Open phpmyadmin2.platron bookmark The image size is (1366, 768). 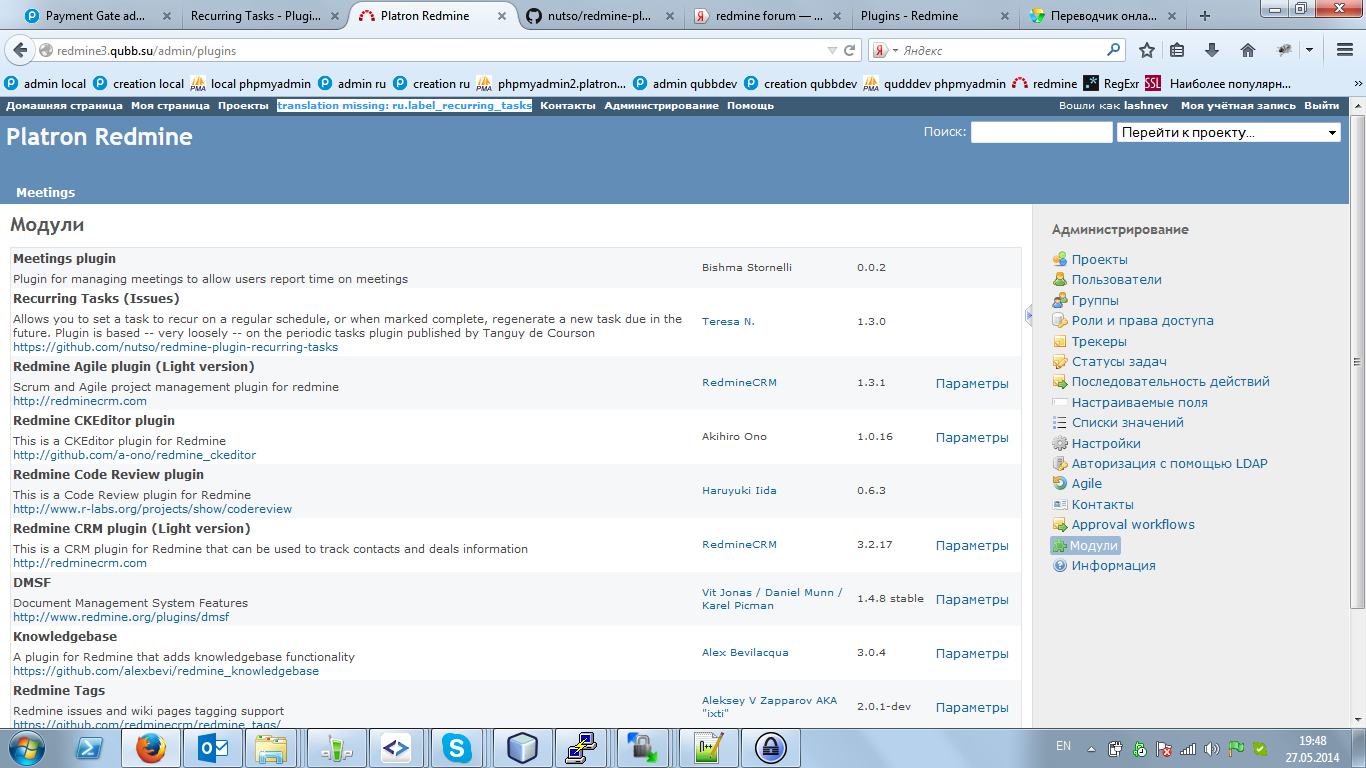pos(553,84)
